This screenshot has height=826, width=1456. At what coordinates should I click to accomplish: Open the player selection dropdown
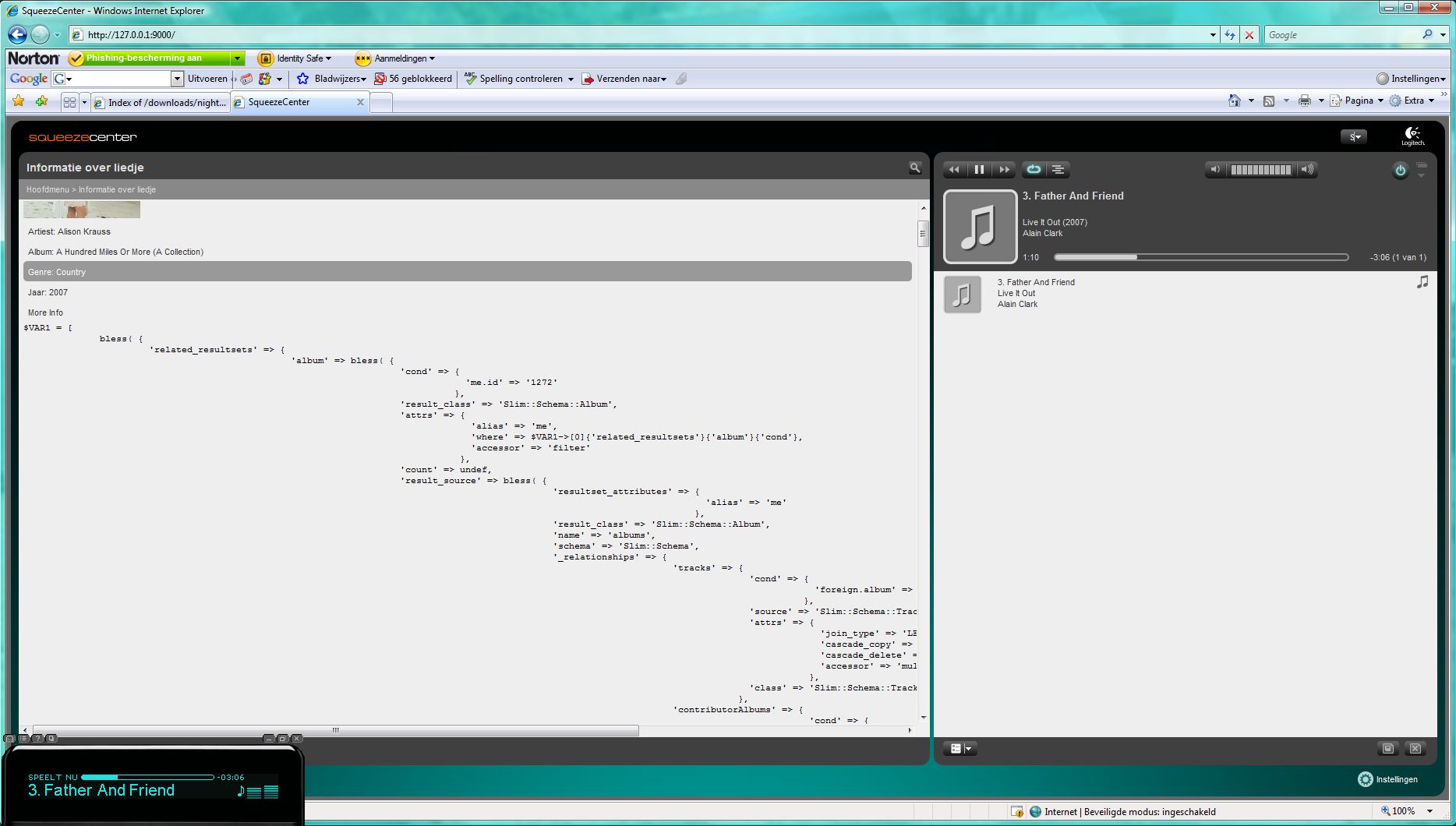(x=1354, y=137)
